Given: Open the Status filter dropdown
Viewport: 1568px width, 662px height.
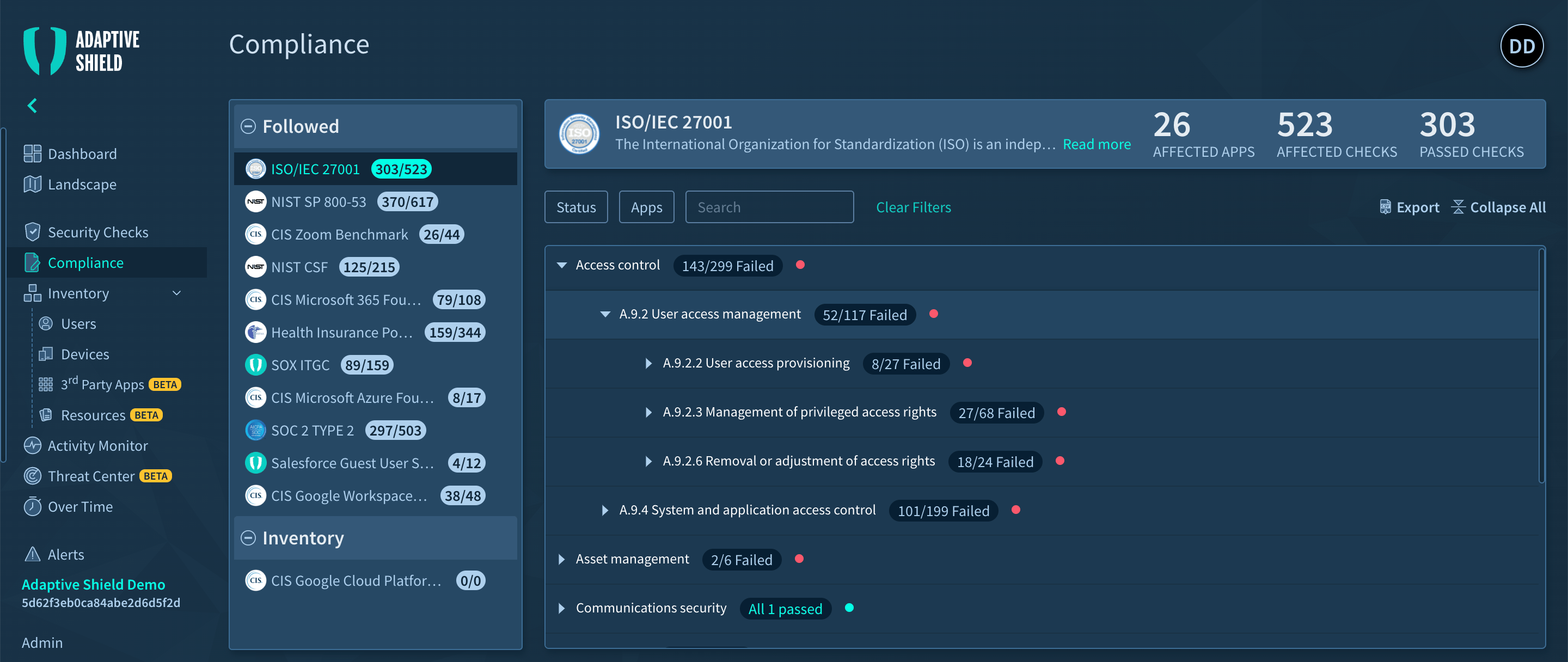Looking at the screenshot, I should (576, 207).
